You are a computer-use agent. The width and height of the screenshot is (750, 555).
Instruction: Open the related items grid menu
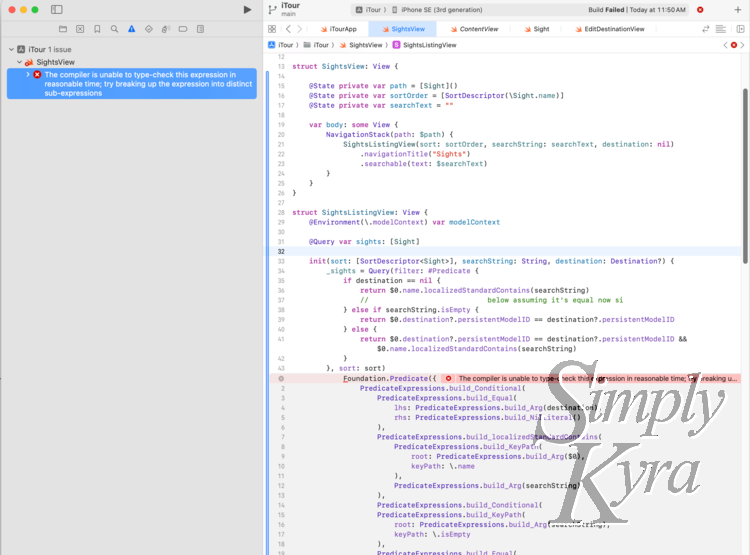pos(272,29)
